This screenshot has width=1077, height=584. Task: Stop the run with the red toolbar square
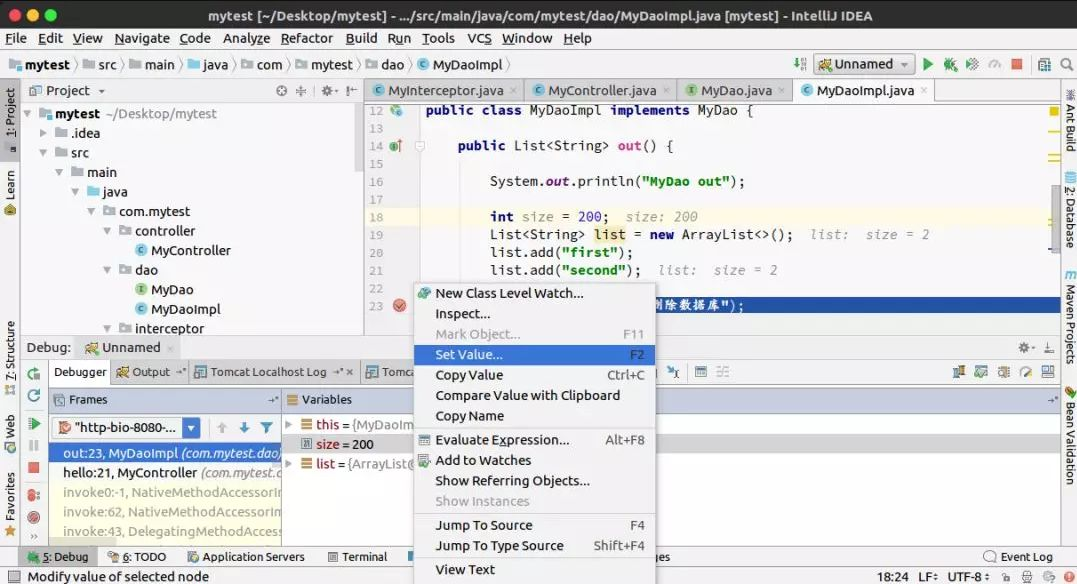coord(1017,64)
